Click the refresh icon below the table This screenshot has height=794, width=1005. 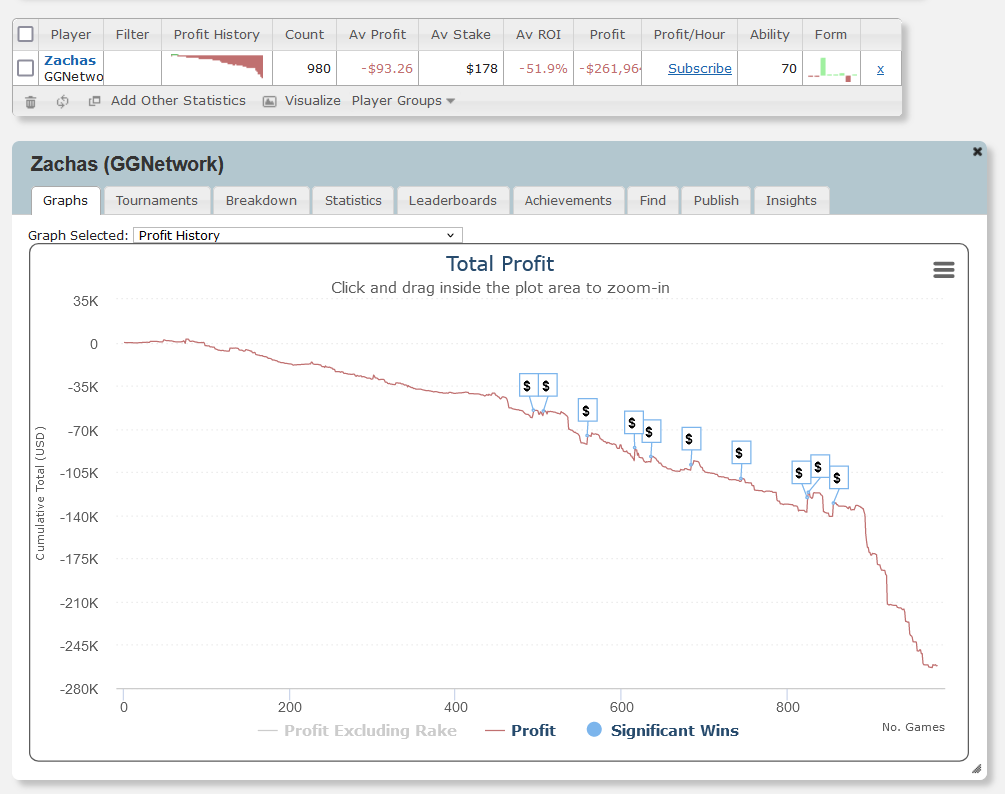click(62, 101)
